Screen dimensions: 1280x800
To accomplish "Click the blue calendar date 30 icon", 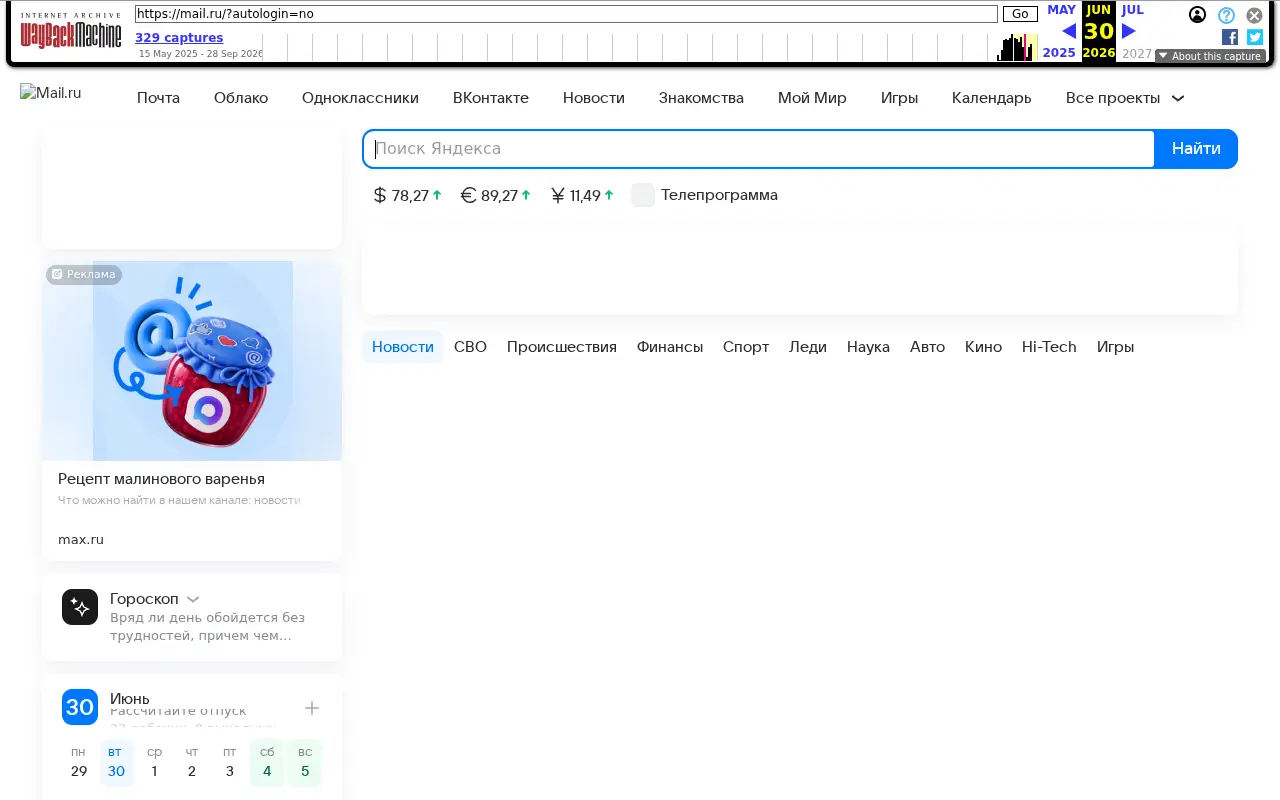I will tap(80, 707).
